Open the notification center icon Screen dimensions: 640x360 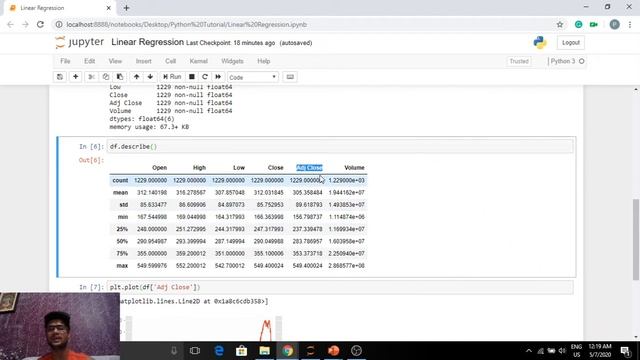[x=625, y=351]
